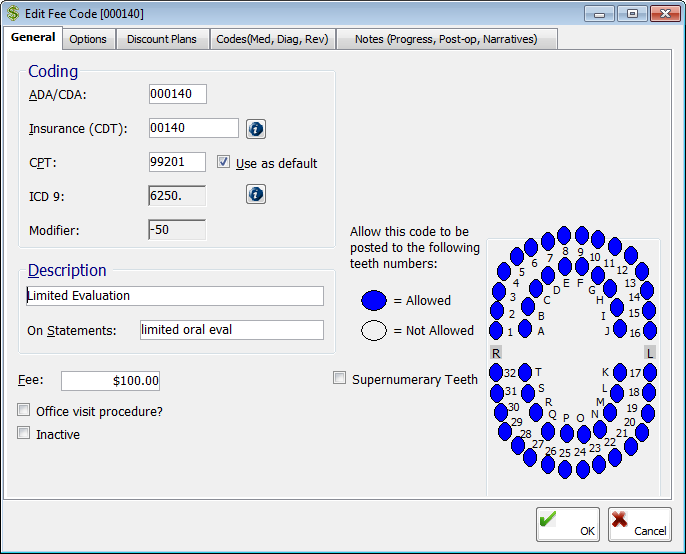Open the Codes(Med, Diag, Rev) tab
686x554 pixels.
click(272, 39)
